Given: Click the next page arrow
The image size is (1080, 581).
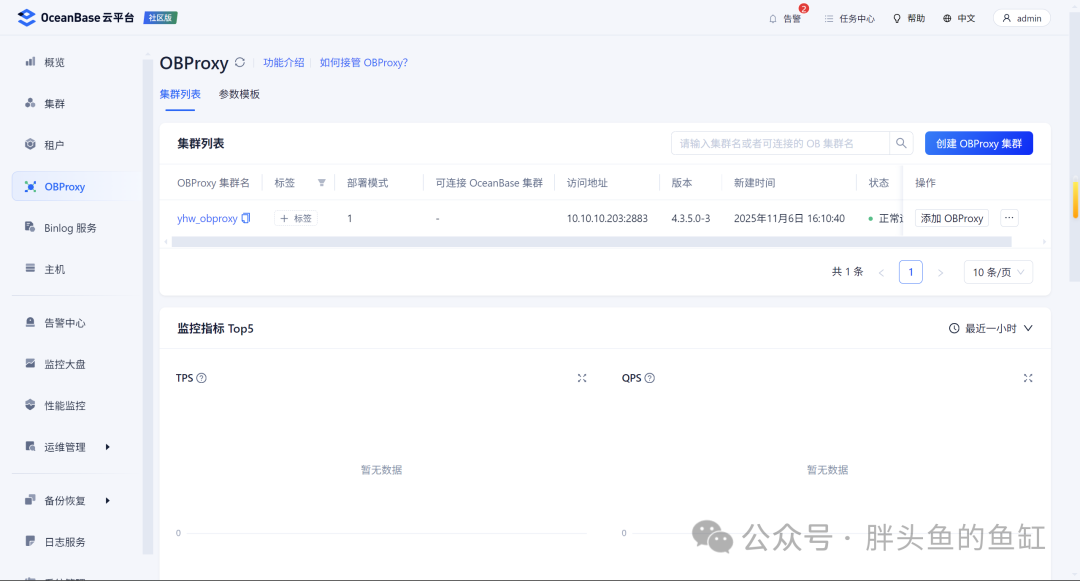Looking at the screenshot, I should click(x=940, y=273).
